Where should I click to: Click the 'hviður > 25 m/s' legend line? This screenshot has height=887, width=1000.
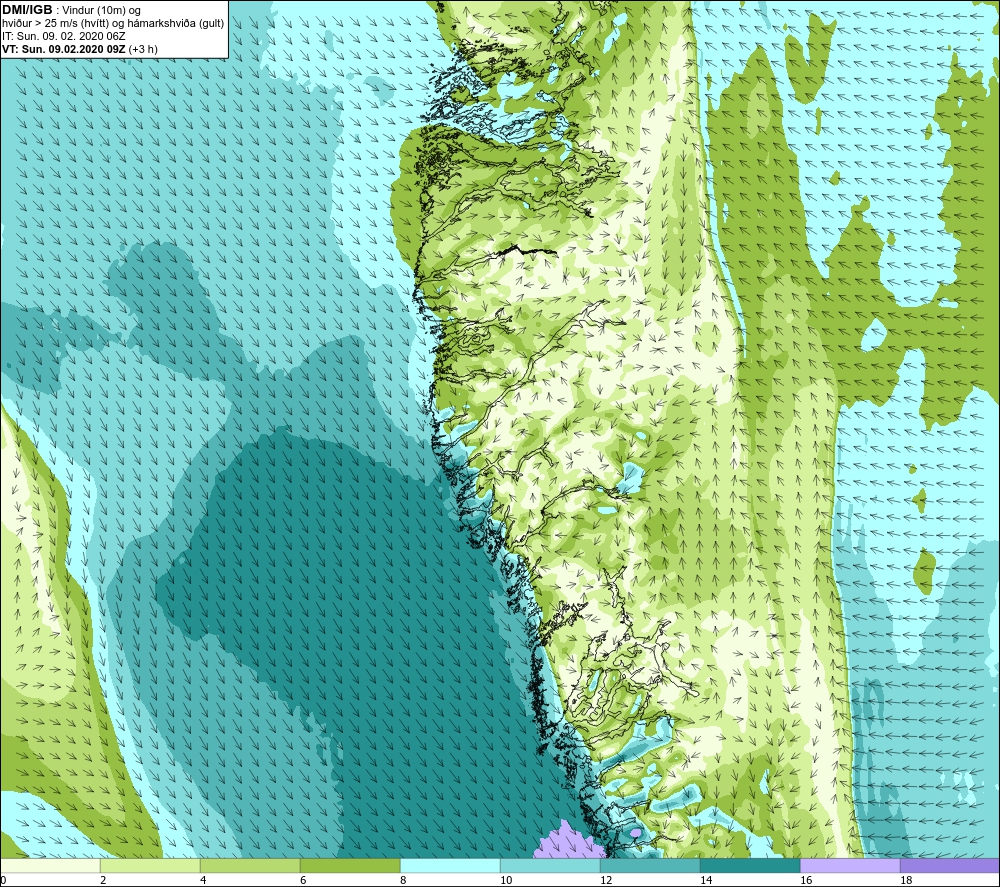point(113,23)
